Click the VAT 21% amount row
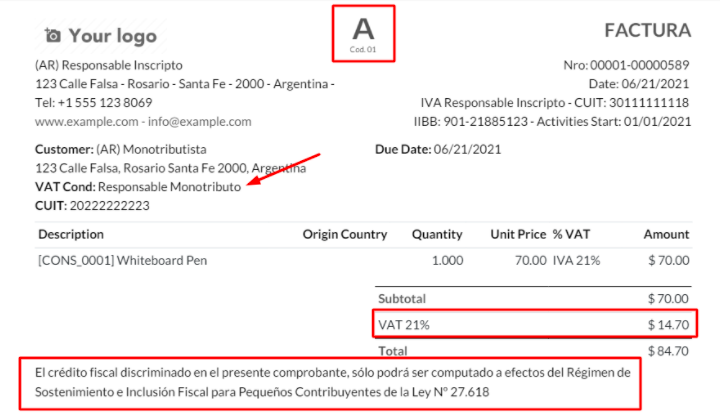Viewport: 720px width, 417px height. [x=534, y=325]
